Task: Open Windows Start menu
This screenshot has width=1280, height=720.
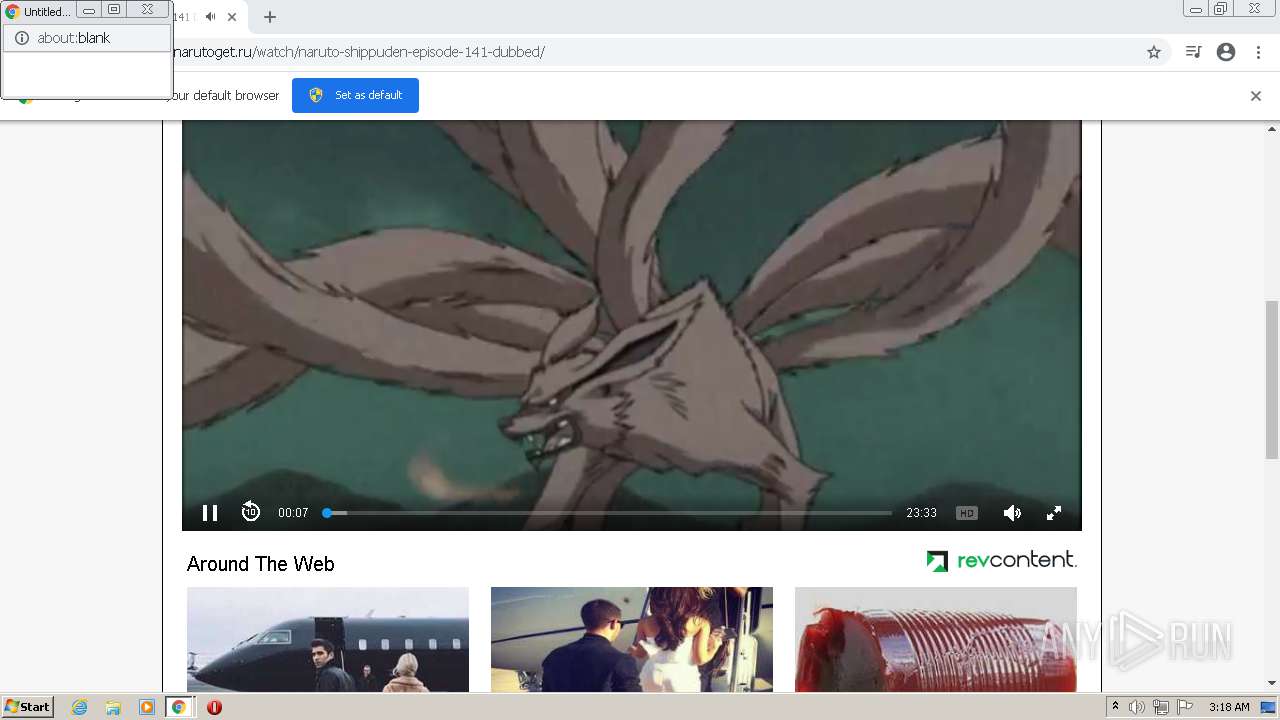Action: 28,707
